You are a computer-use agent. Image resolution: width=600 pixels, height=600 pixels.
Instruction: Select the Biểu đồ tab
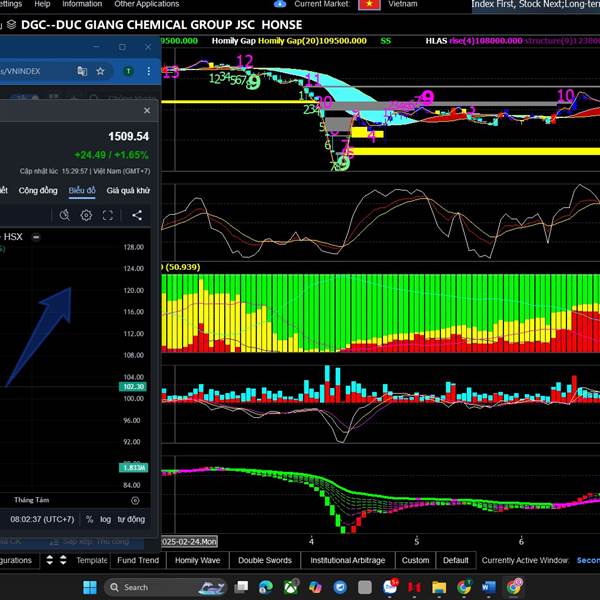click(x=82, y=191)
